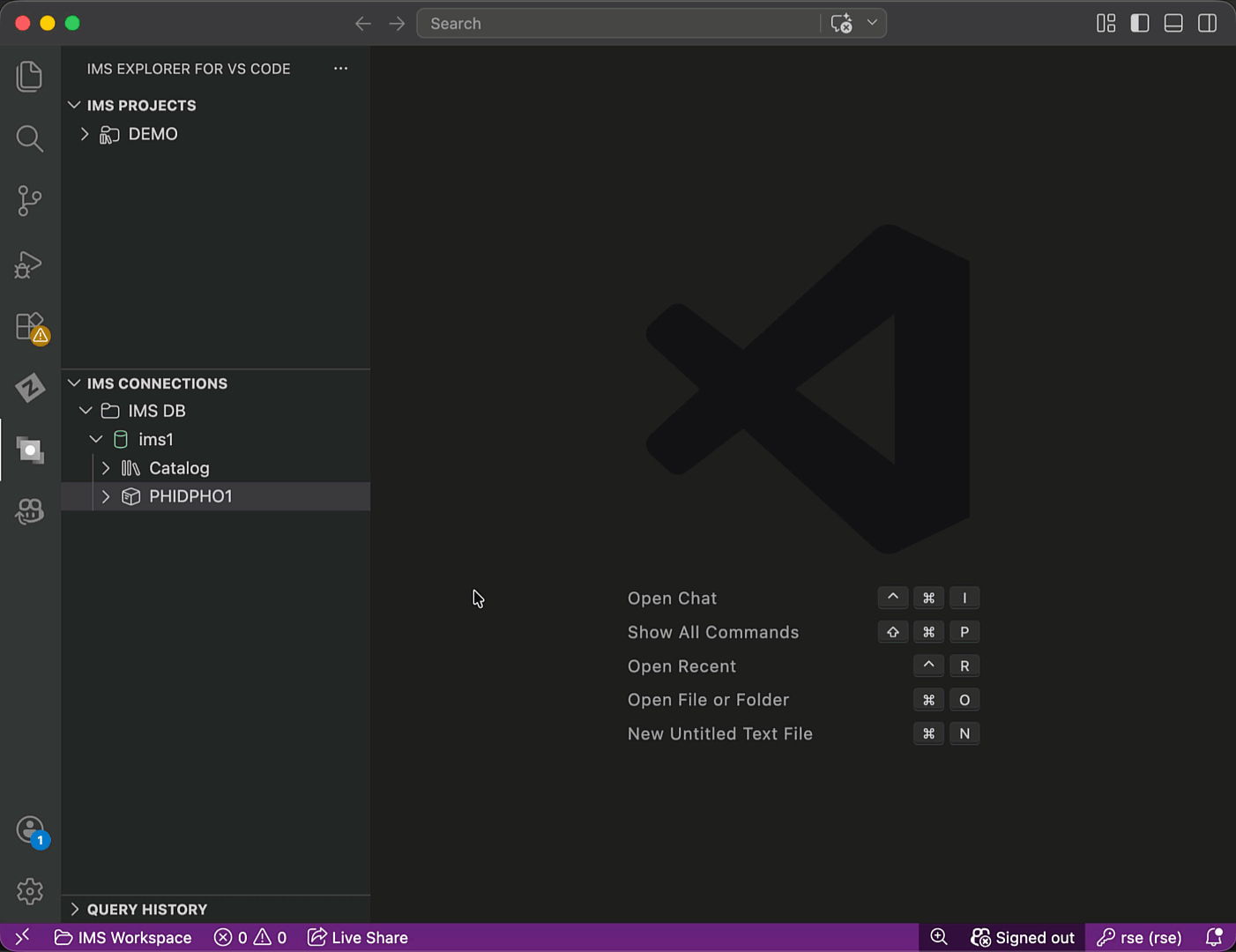This screenshot has width=1236, height=952.
Task: Open the Accounts menu with badge
Action: 32,831
